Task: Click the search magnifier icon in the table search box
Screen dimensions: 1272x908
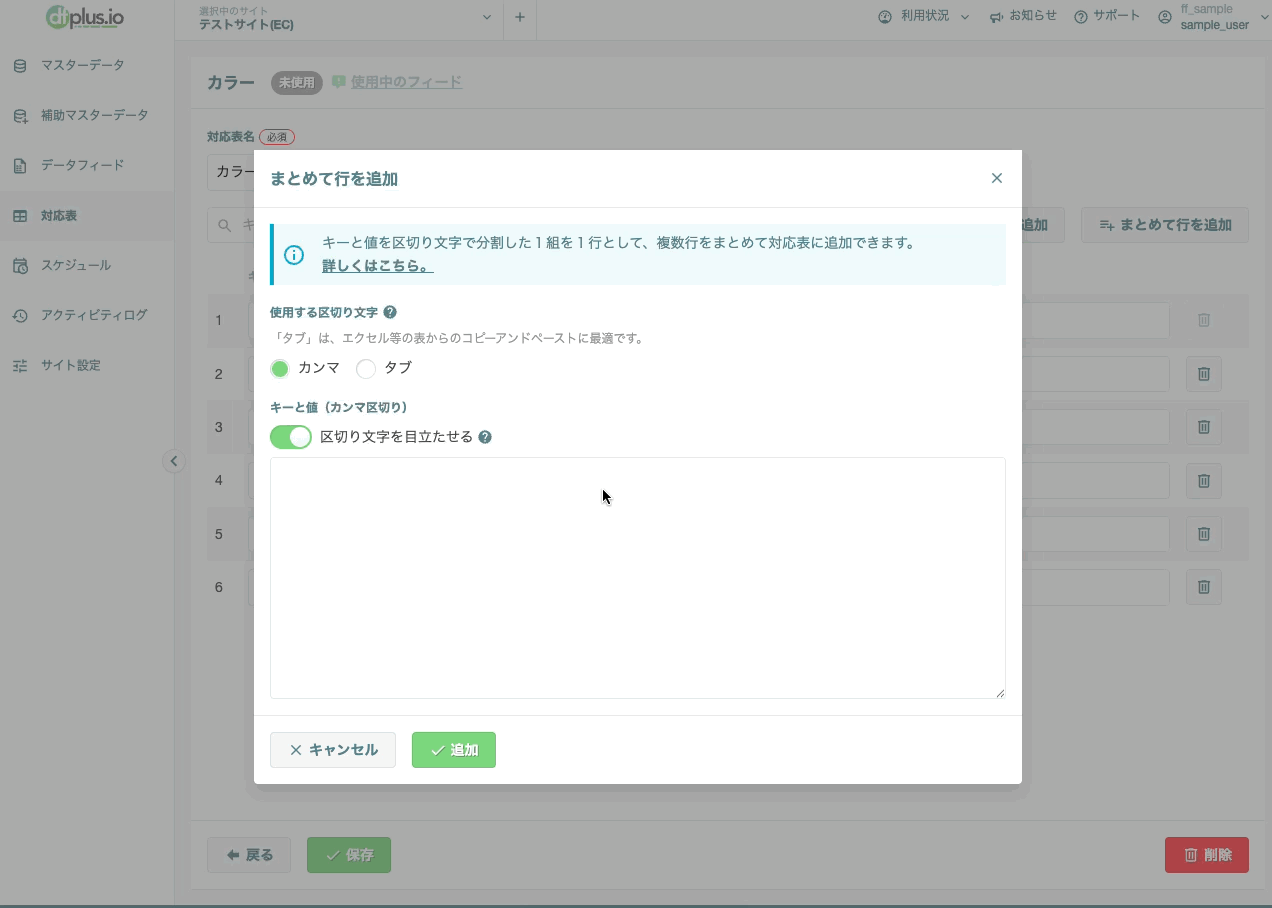Action: 225,226
